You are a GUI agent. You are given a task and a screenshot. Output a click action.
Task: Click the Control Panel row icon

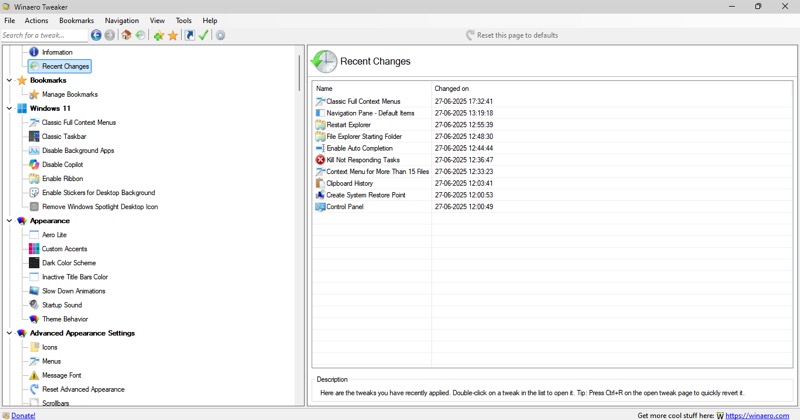pyautogui.click(x=320, y=207)
